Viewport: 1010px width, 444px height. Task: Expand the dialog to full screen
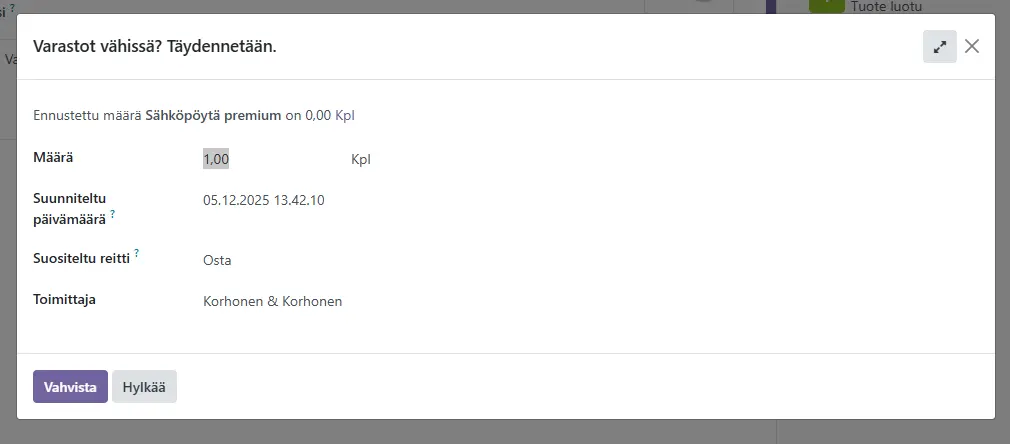(x=939, y=46)
